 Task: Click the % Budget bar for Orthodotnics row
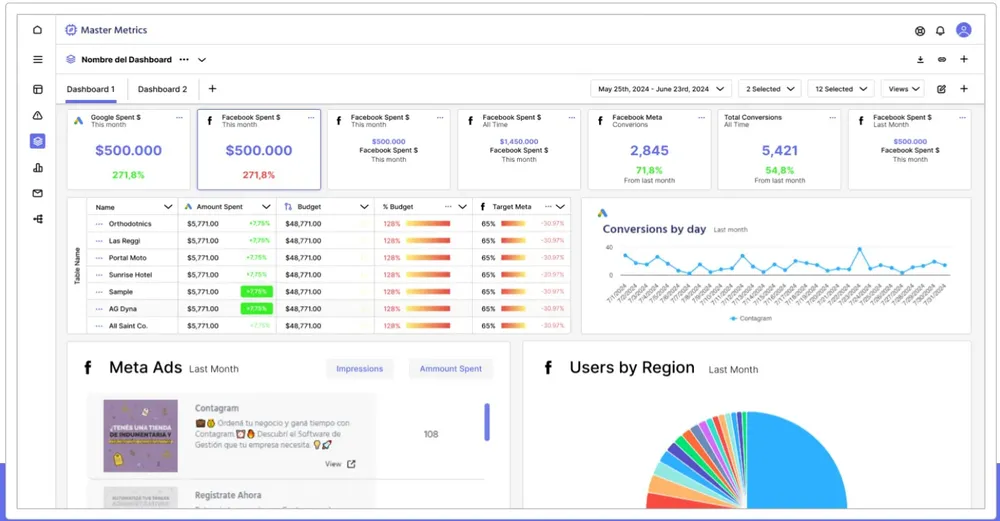point(428,224)
